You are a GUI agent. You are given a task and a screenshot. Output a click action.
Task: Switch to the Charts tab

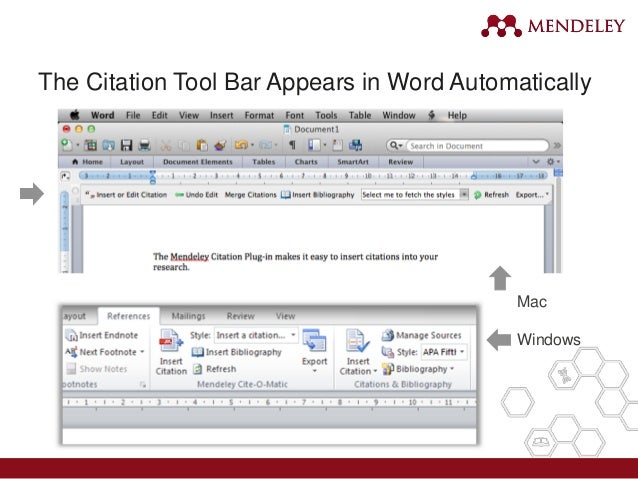306,162
